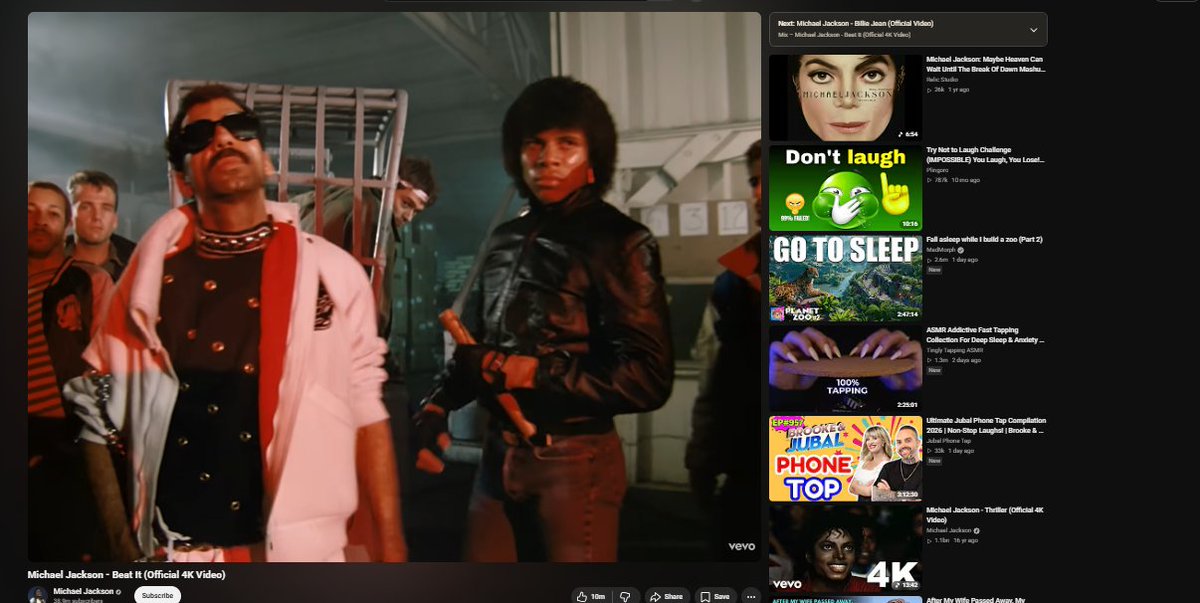Click the video title 'Michael Jackson - Beat It'
The image size is (1200, 603).
pos(126,575)
